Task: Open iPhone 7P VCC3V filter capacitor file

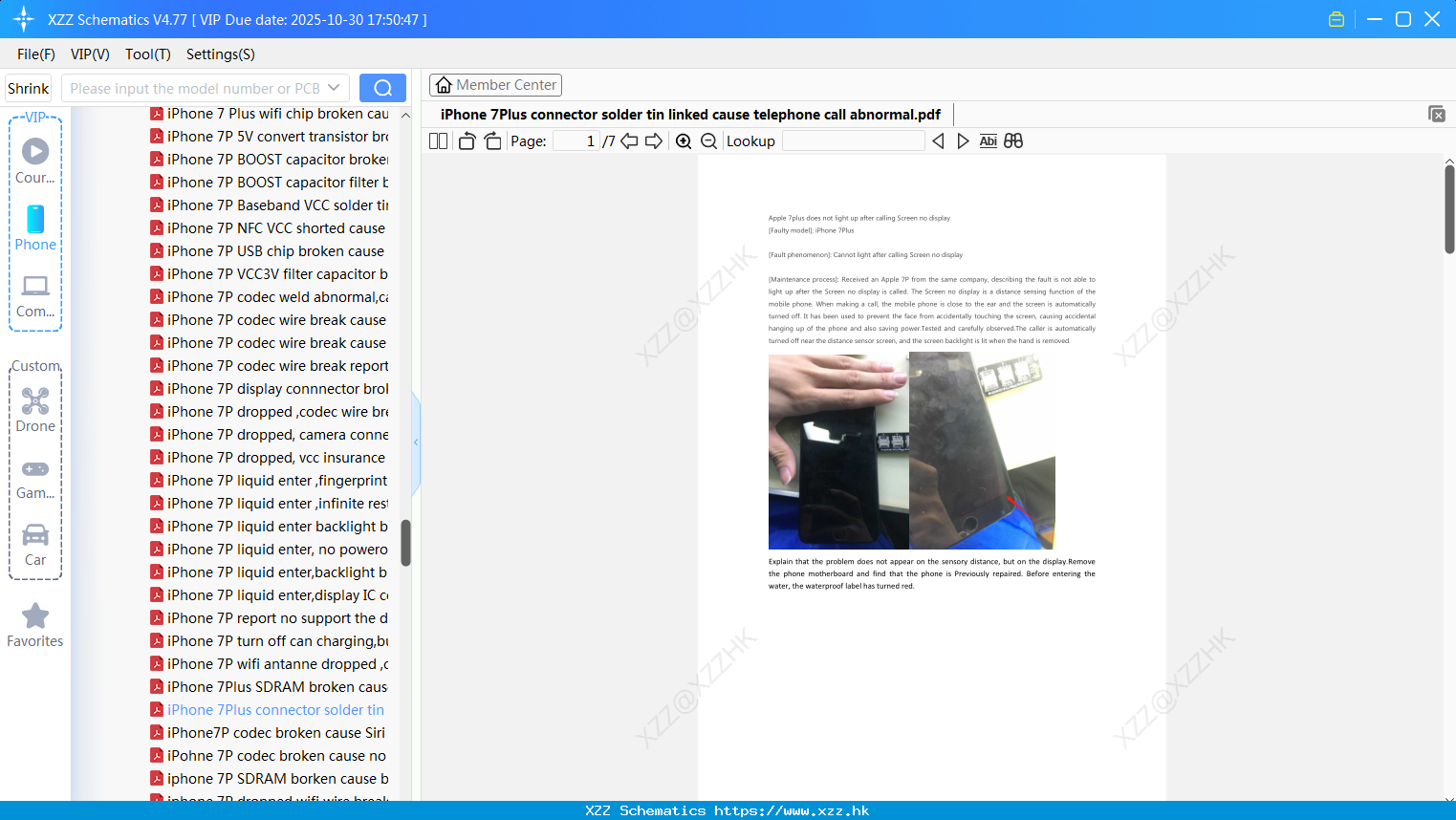Action: point(270,274)
